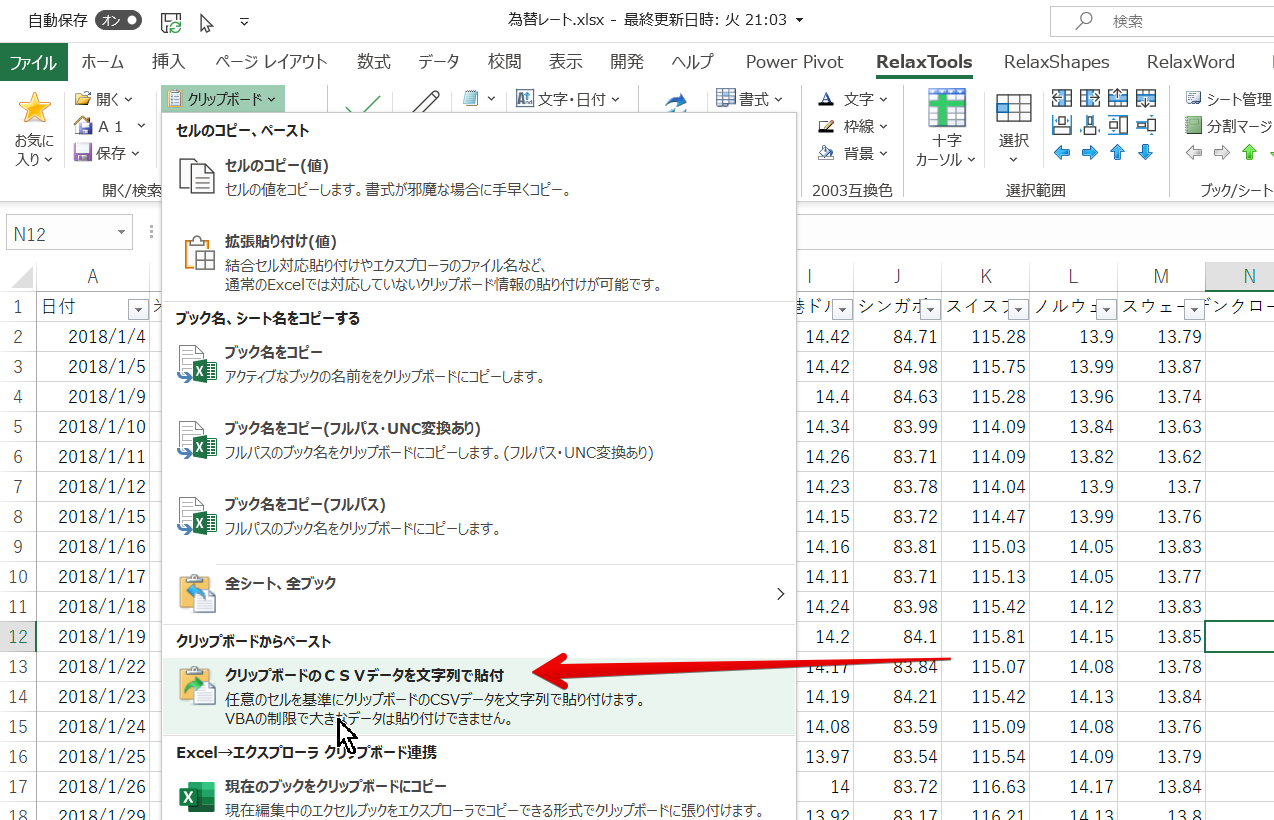The image size is (1274, 820).
Task: Click the green up arrow in ブック/シート
Action: [x=1249, y=153]
